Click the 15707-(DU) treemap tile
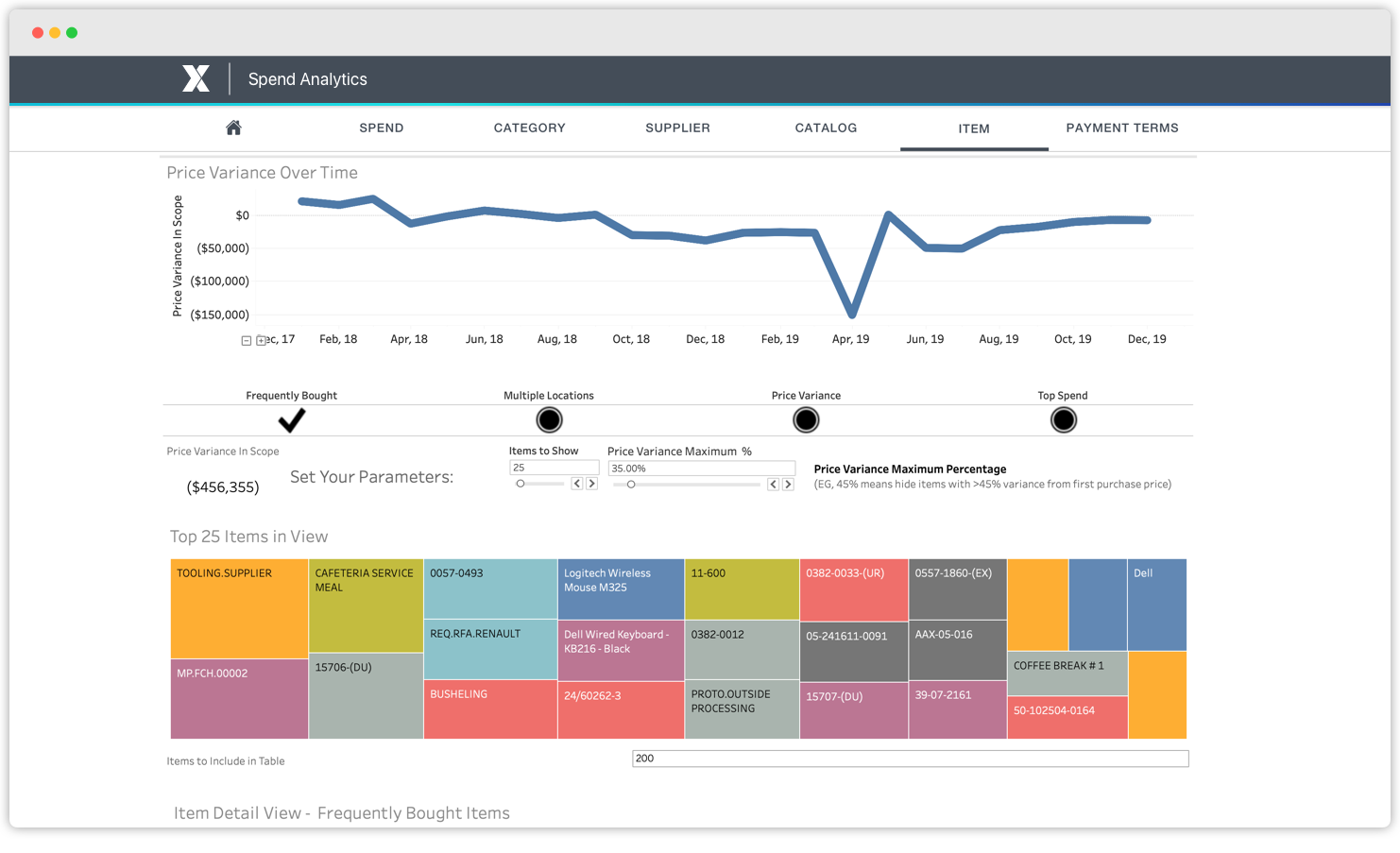The height and width of the screenshot is (853, 1400). (x=854, y=710)
